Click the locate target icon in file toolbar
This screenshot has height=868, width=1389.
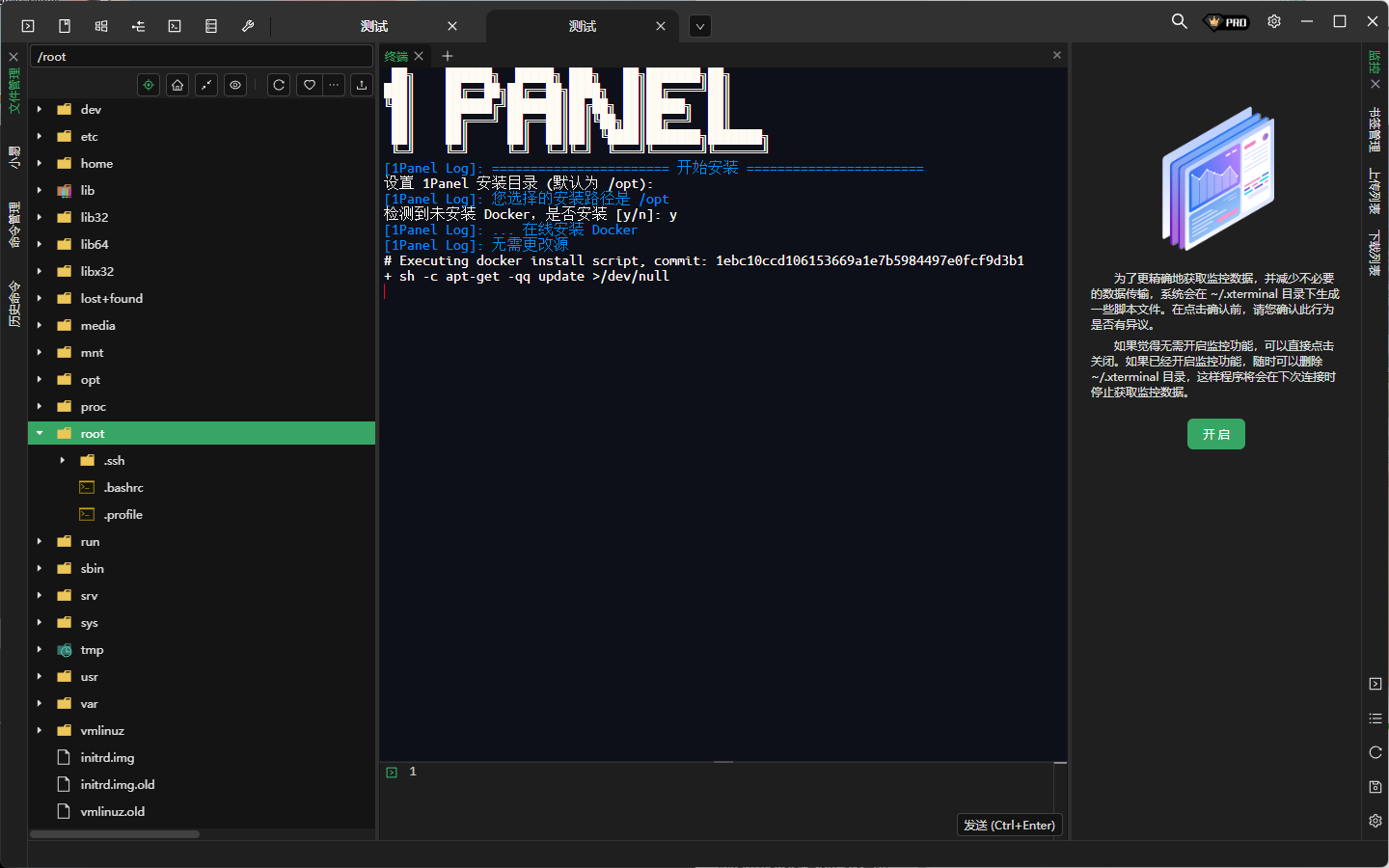149,85
